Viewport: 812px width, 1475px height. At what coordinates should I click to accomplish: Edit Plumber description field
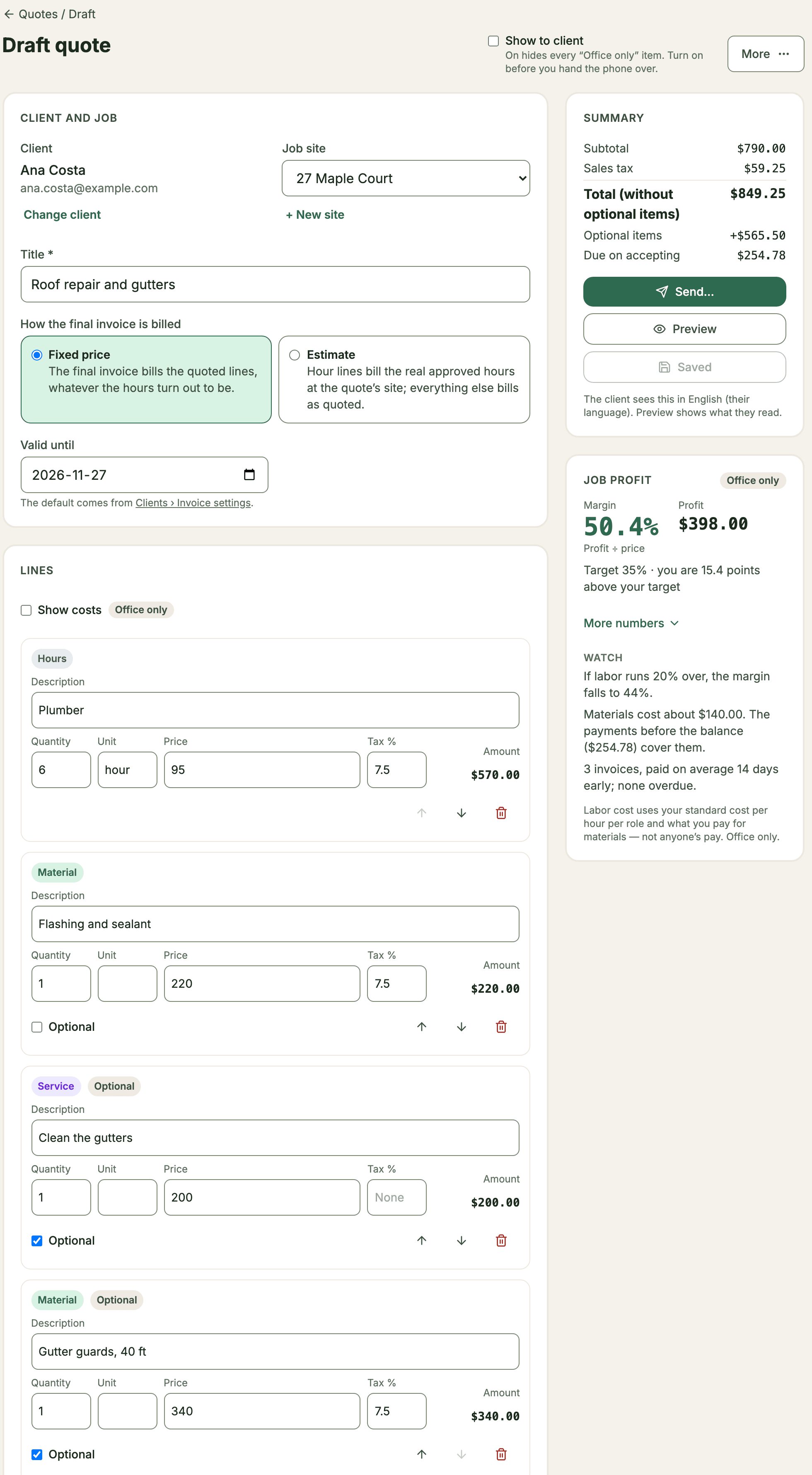[275, 710]
